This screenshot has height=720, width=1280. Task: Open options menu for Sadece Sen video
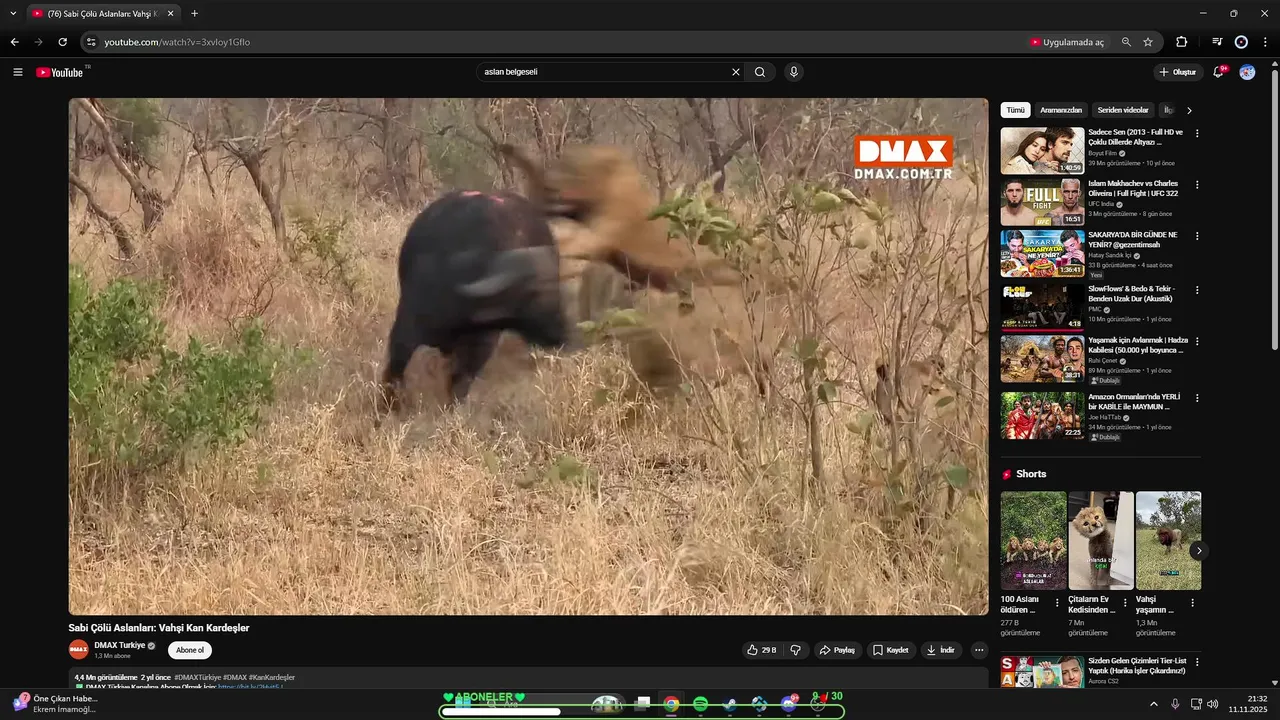pyautogui.click(x=1197, y=133)
